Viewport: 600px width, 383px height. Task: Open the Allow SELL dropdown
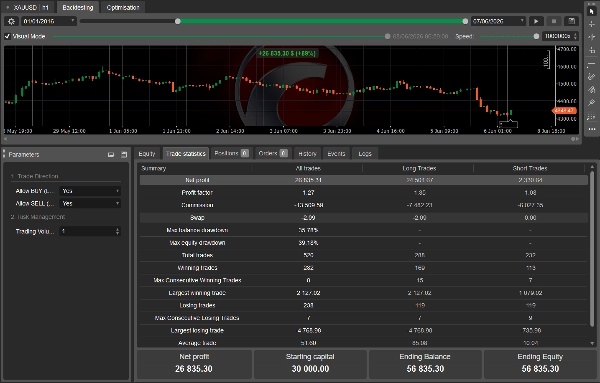coord(90,204)
